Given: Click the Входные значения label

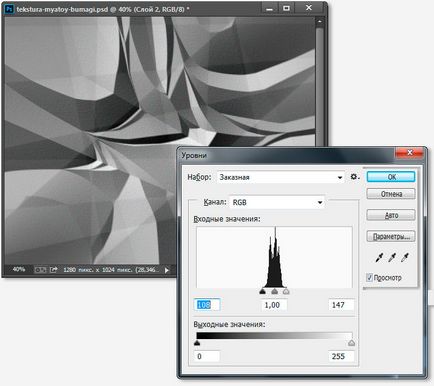Looking at the screenshot, I should pos(227,219).
